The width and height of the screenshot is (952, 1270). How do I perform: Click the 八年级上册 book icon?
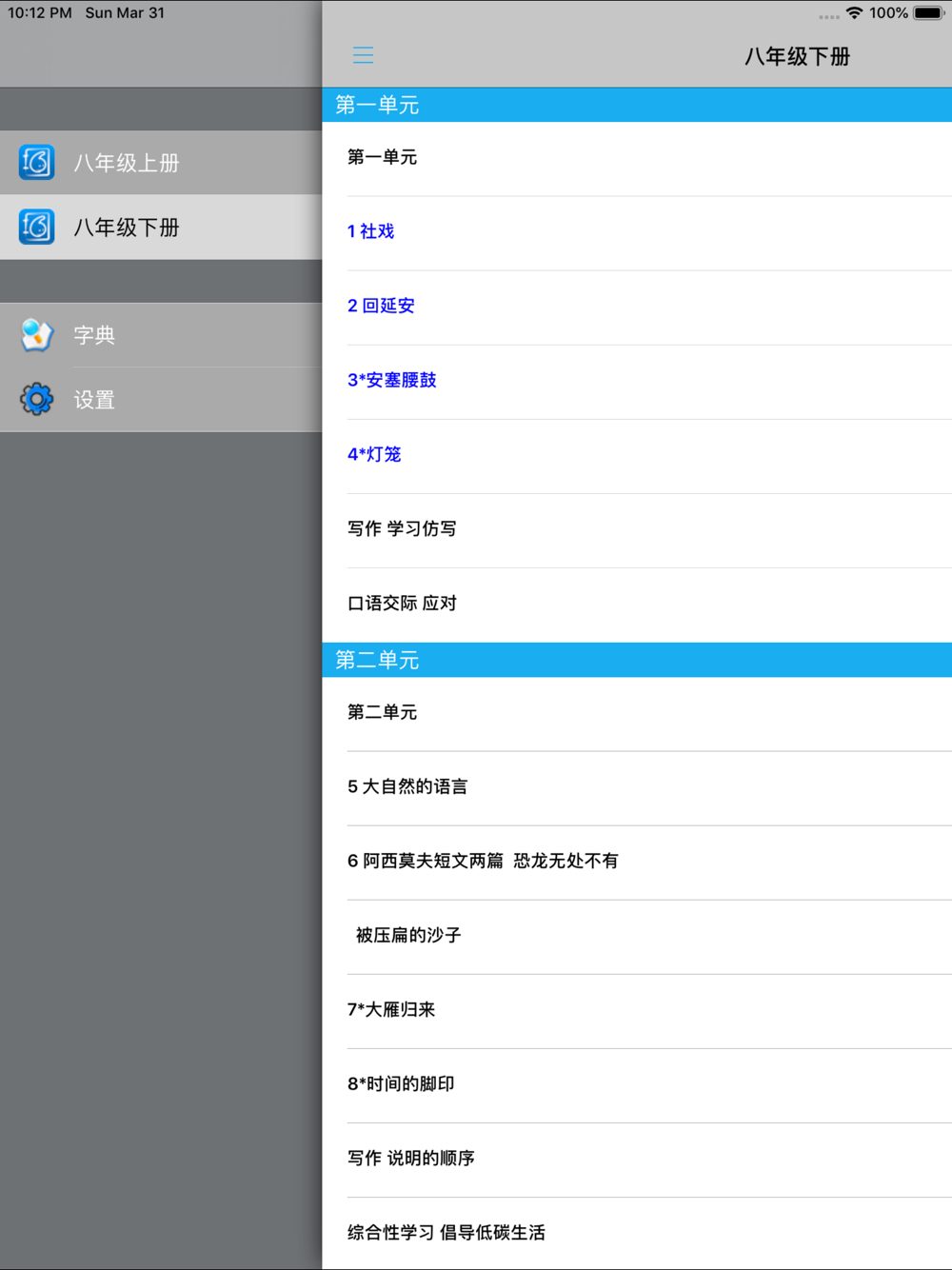click(36, 163)
